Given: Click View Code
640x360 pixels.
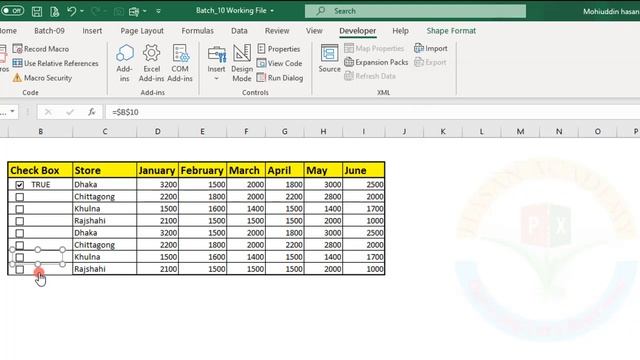Looking at the screenshot, I should (x=280, y=63).
